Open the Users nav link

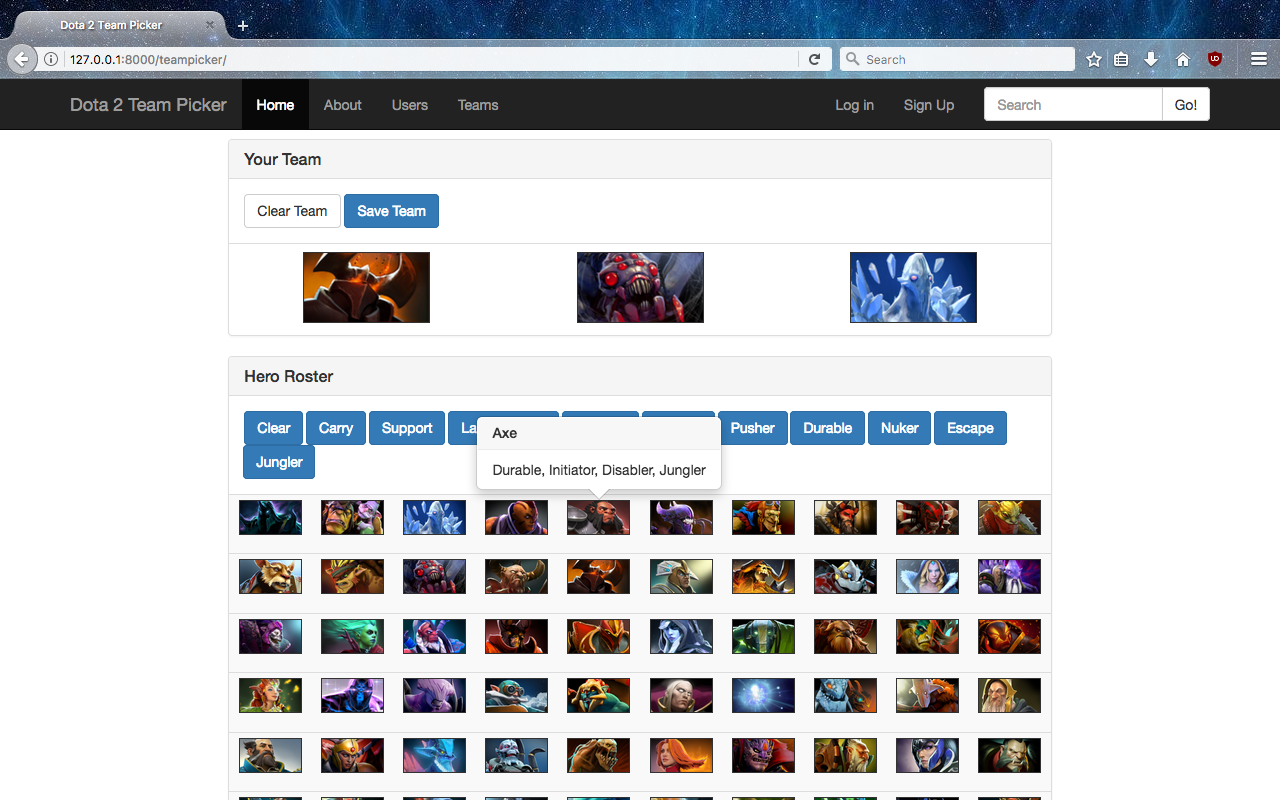[410, 105]
